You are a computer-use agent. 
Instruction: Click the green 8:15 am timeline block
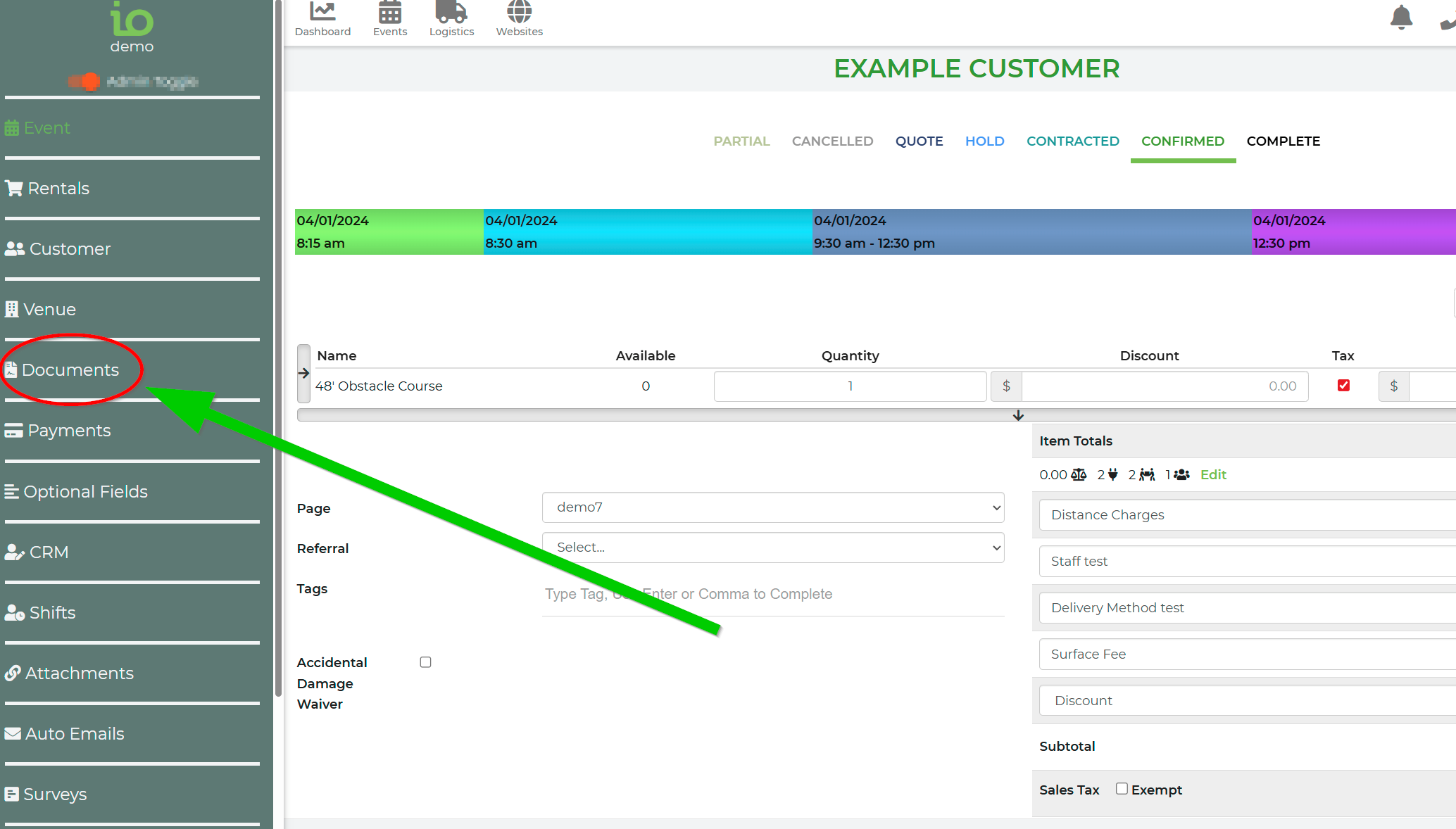coord(389,232)
